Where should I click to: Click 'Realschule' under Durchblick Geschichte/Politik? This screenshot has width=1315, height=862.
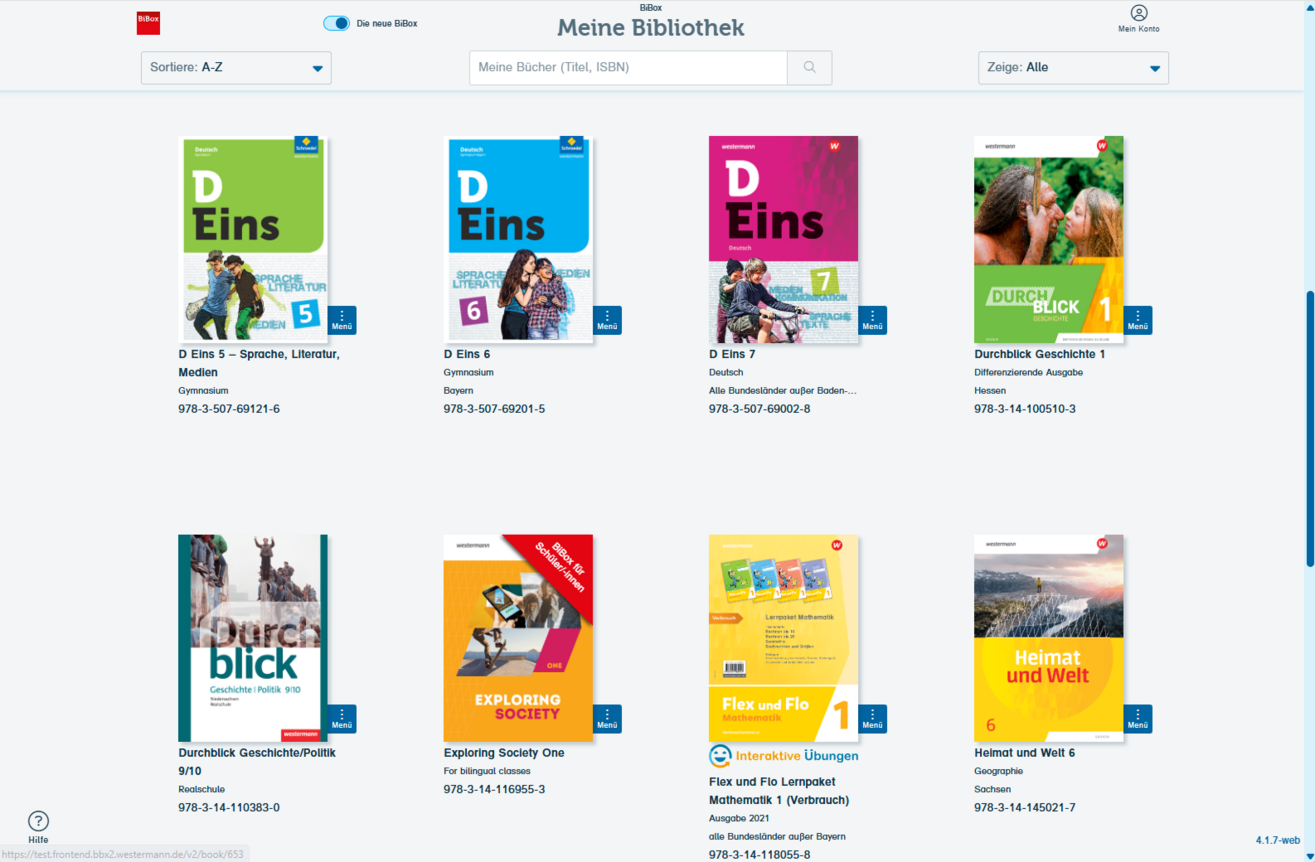[202, 790]
